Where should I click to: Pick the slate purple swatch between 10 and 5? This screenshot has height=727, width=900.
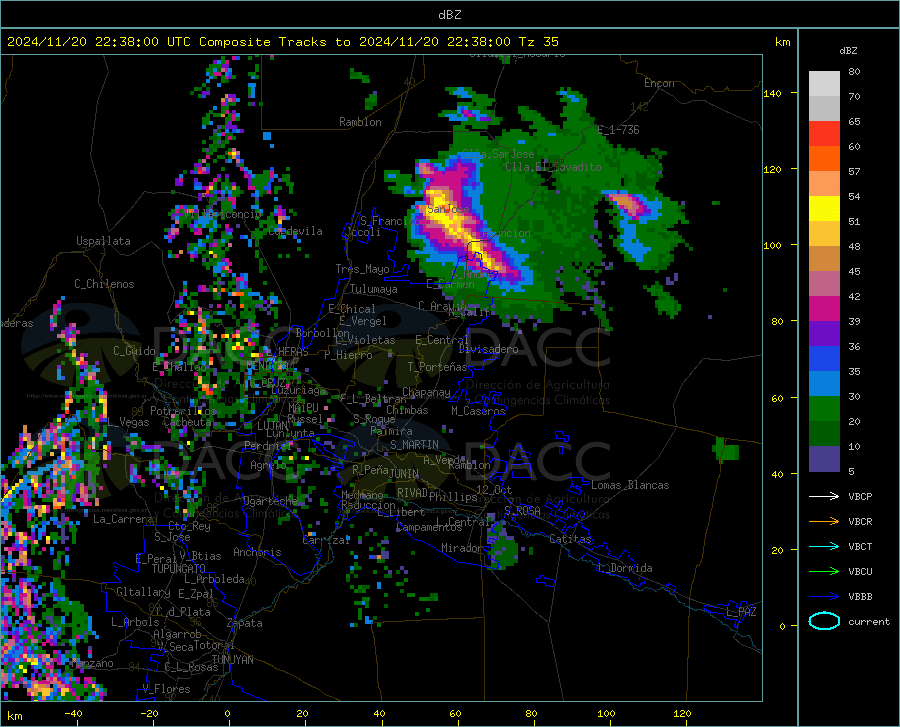pos(824,459)
